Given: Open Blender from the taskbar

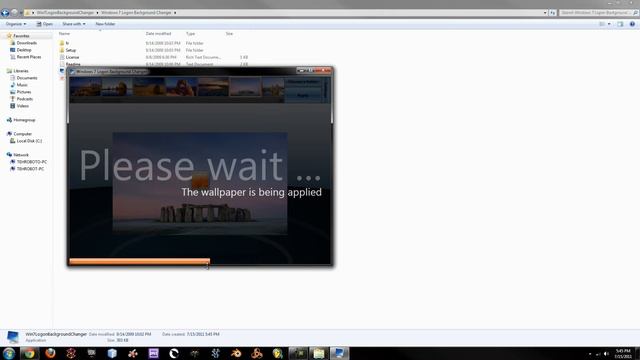Looking at the screenshot, I should click(x=236, y=353).
